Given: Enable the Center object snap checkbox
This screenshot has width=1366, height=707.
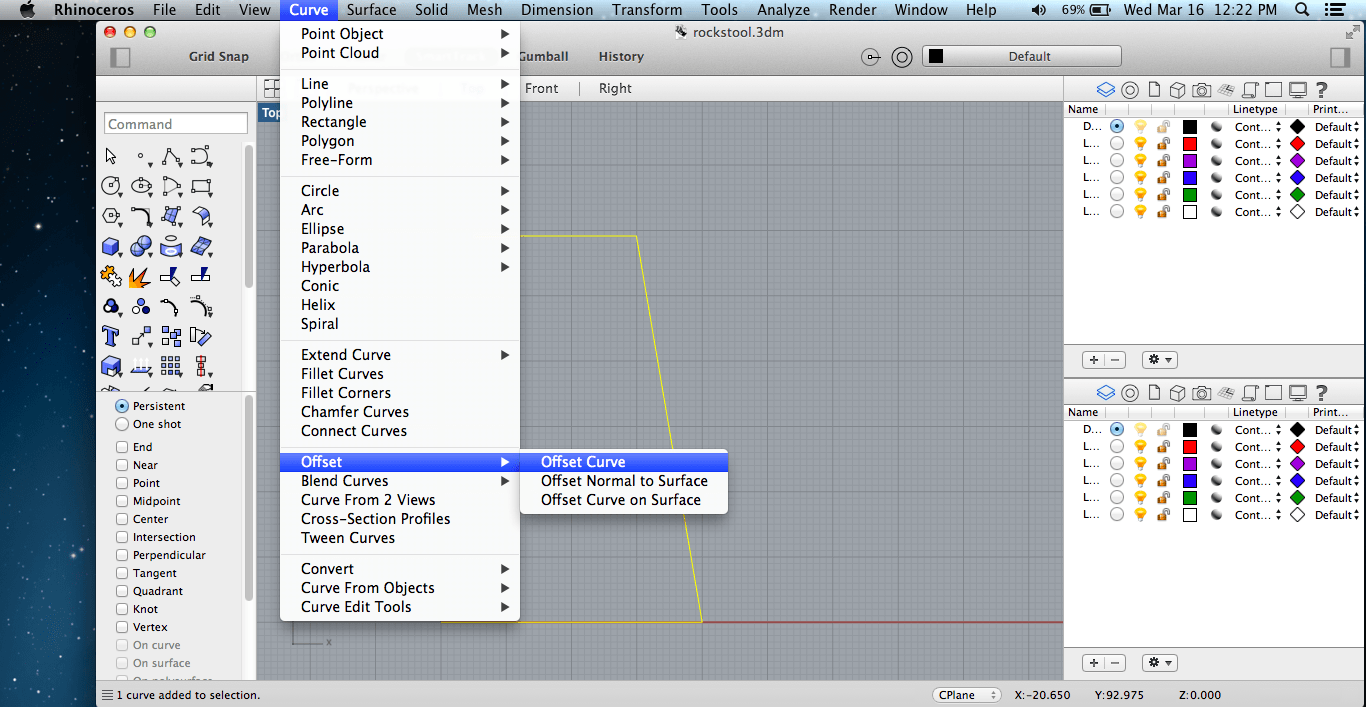Looking at the screenshot, I should 122,519.
